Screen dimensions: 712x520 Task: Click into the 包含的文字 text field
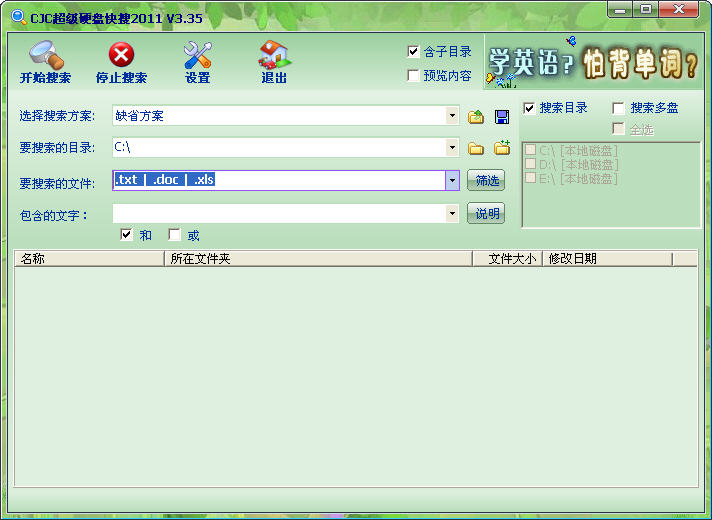(x=278, y=213)
